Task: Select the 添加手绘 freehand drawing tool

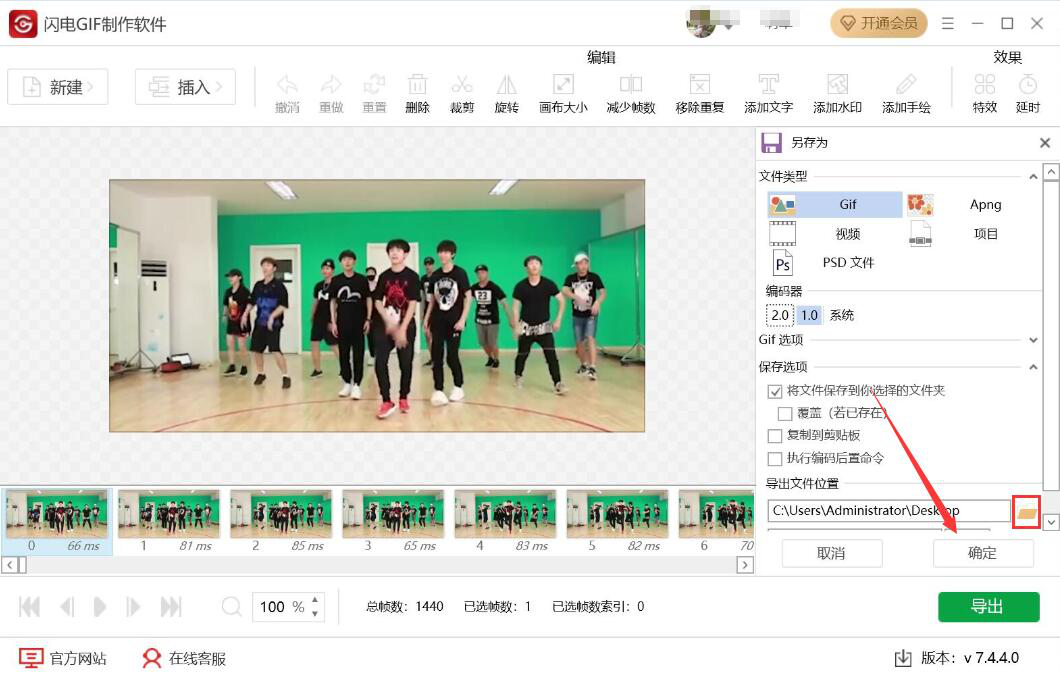Action: point(906,86)
